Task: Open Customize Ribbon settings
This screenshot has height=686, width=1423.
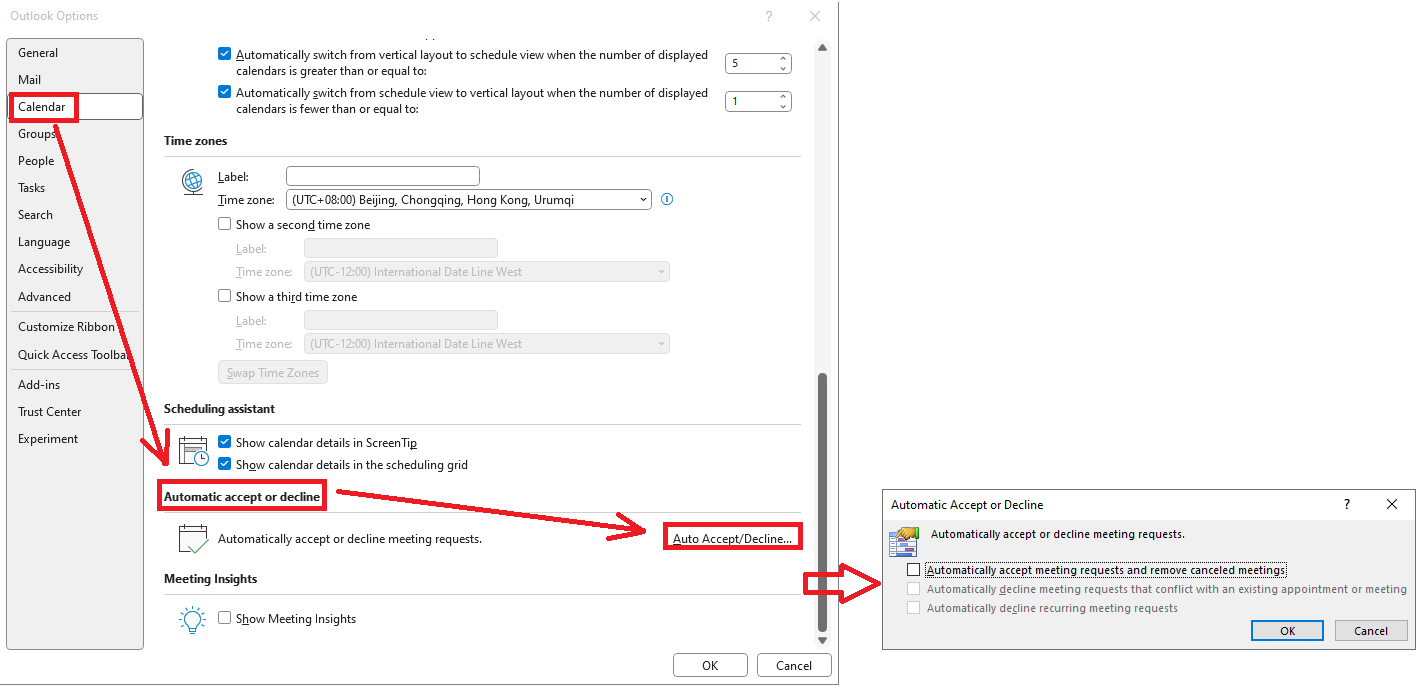Action: pos(75,327)
